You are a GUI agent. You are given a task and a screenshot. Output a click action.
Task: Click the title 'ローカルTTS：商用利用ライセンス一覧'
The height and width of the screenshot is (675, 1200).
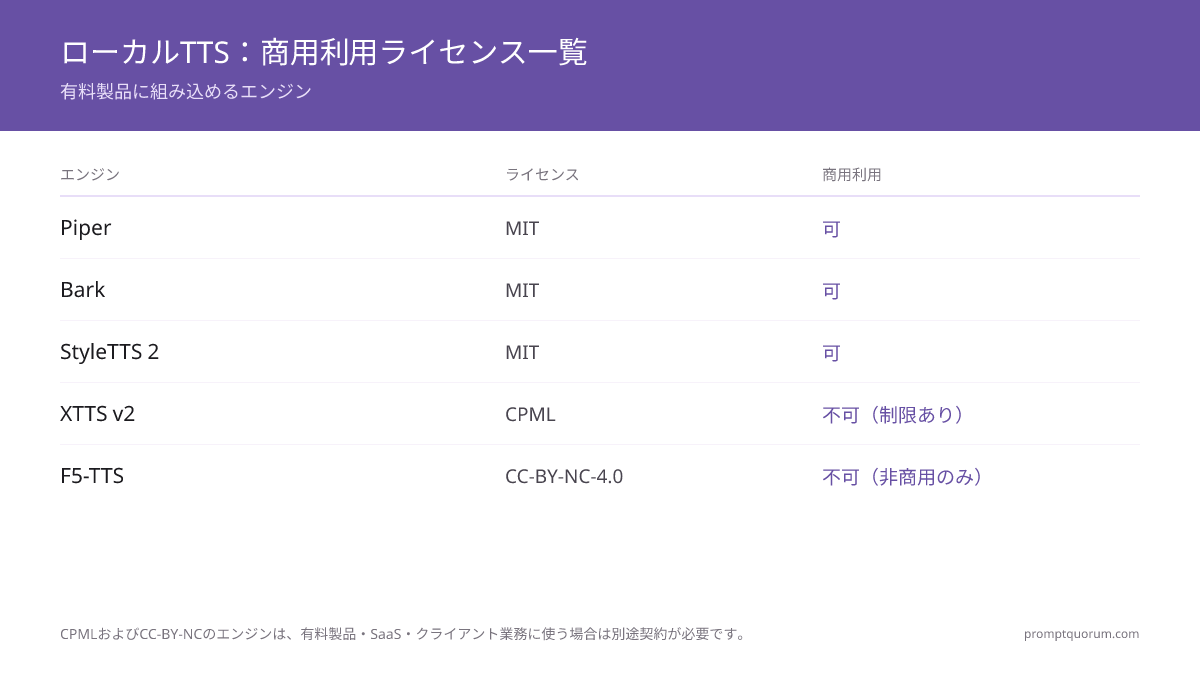[323, 52]
